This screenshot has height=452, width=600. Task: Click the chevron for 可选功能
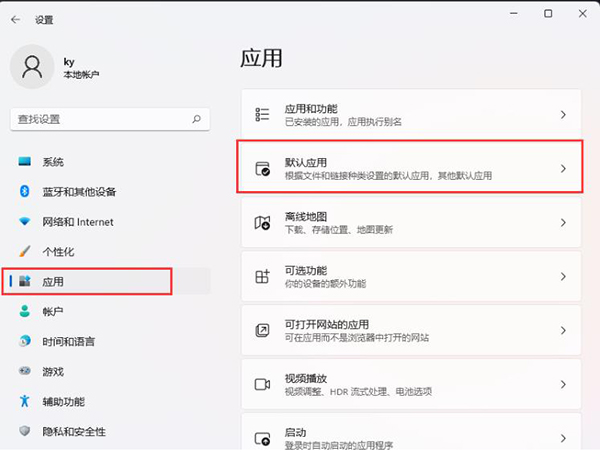pyautogui.click(x=563, y=276)
